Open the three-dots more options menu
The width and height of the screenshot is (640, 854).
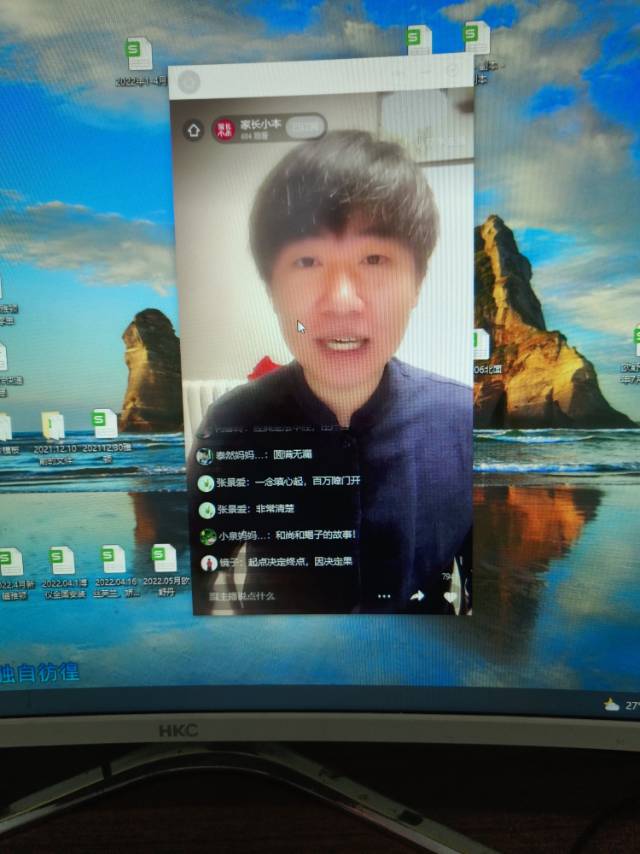click(384, 596)
